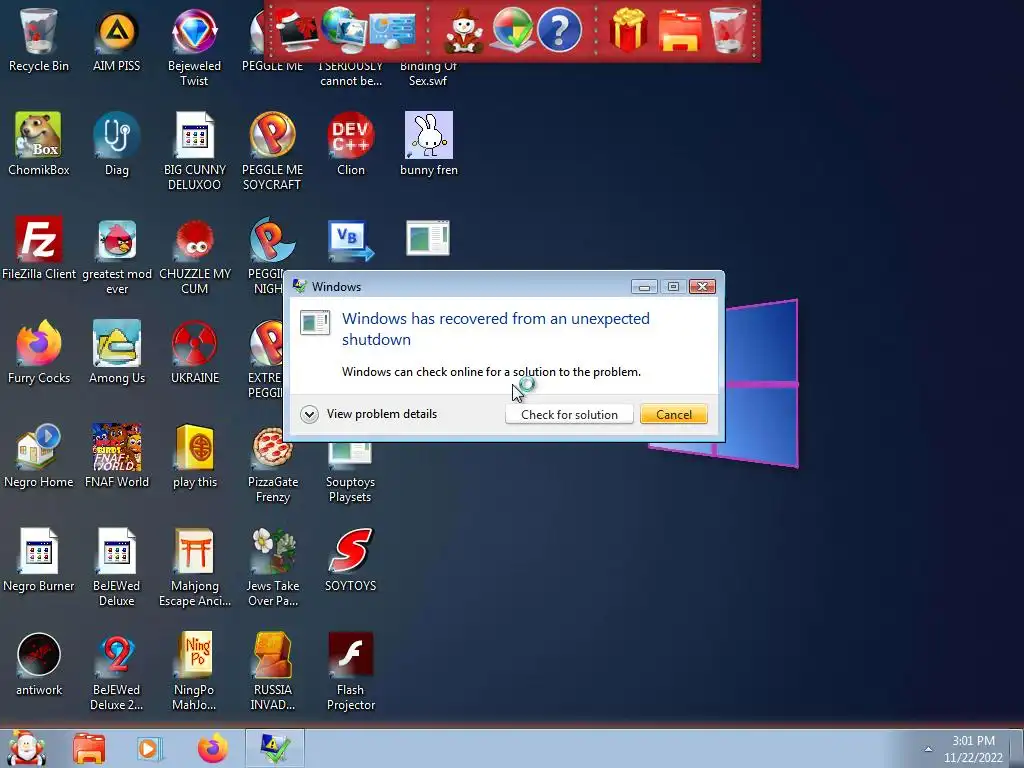Open the Recycle Bin desktop icon

(39, 40)
